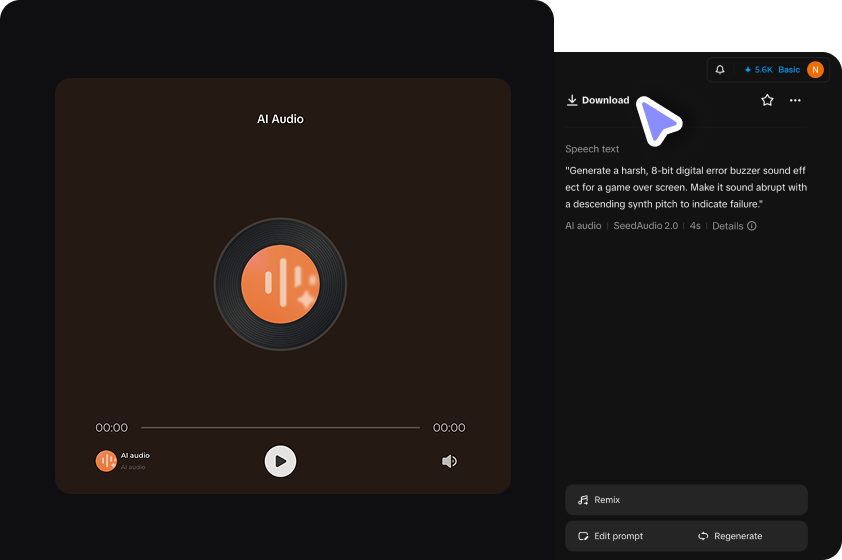The width and height of the screenshot is (842, 560).
Task: Click the download arrow icon
Action: point(572,100)
